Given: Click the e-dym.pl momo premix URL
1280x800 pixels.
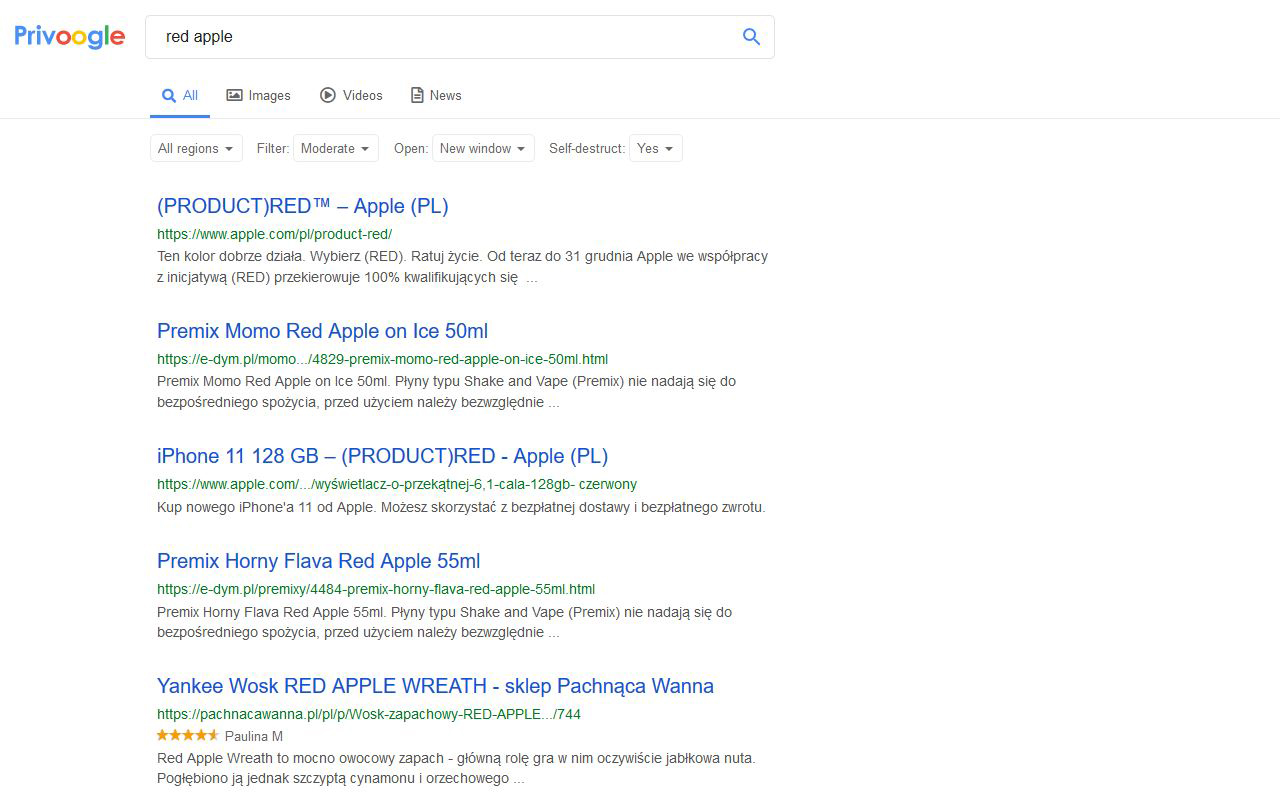Looking at the screenshot, I should [x=382, y=359].
